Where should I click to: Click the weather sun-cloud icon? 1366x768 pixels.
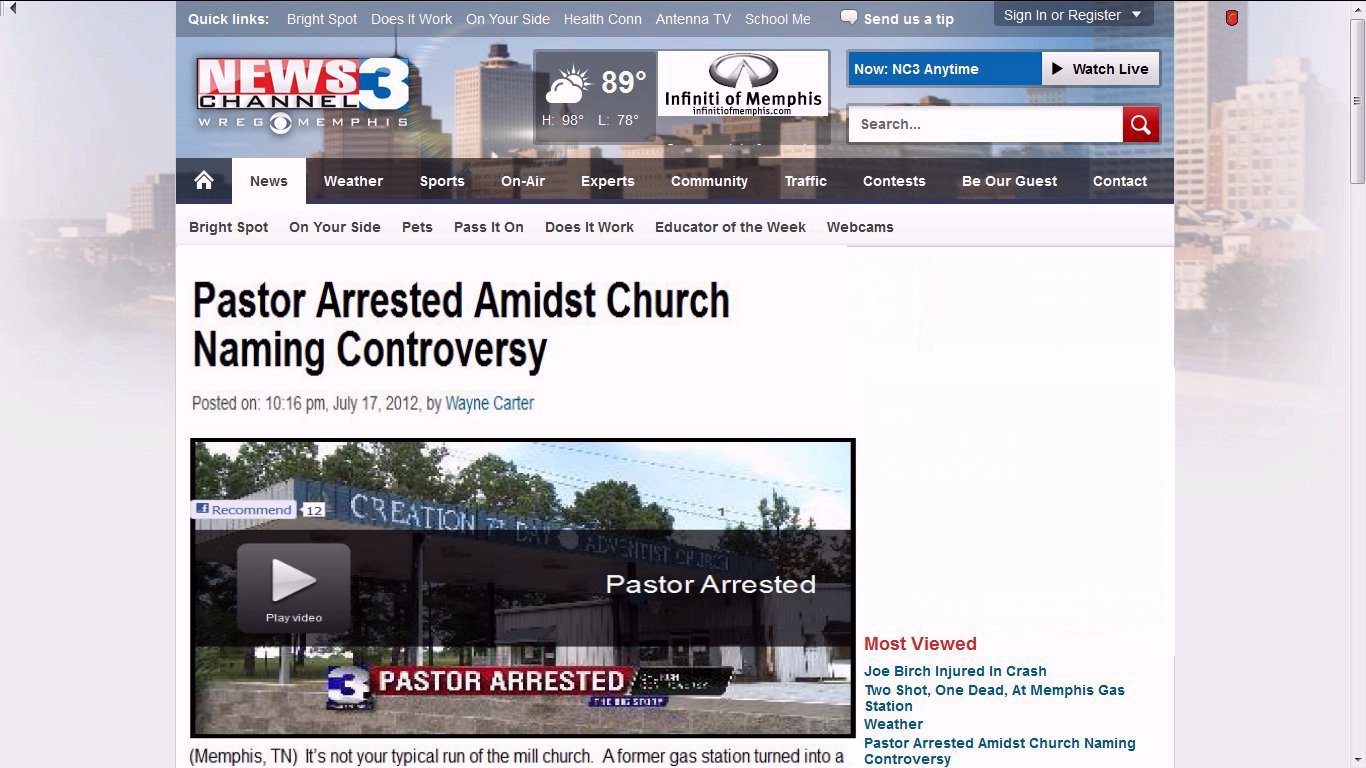click(x=568, y=87)
